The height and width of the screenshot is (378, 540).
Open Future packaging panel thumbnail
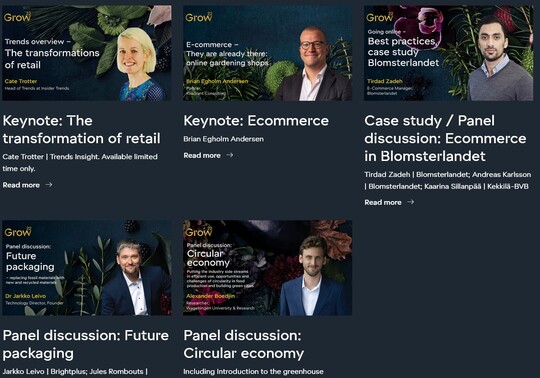point(87,268)
